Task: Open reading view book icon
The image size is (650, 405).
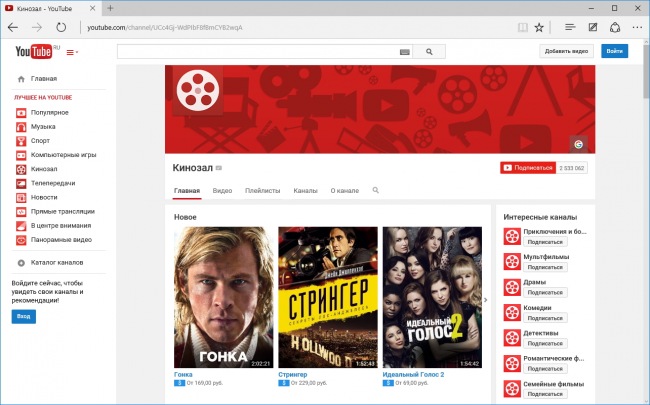Action: click(523, 27)
